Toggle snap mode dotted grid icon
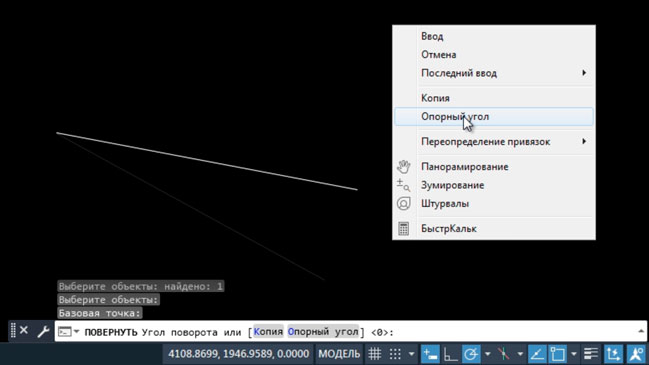 point(395,354)
